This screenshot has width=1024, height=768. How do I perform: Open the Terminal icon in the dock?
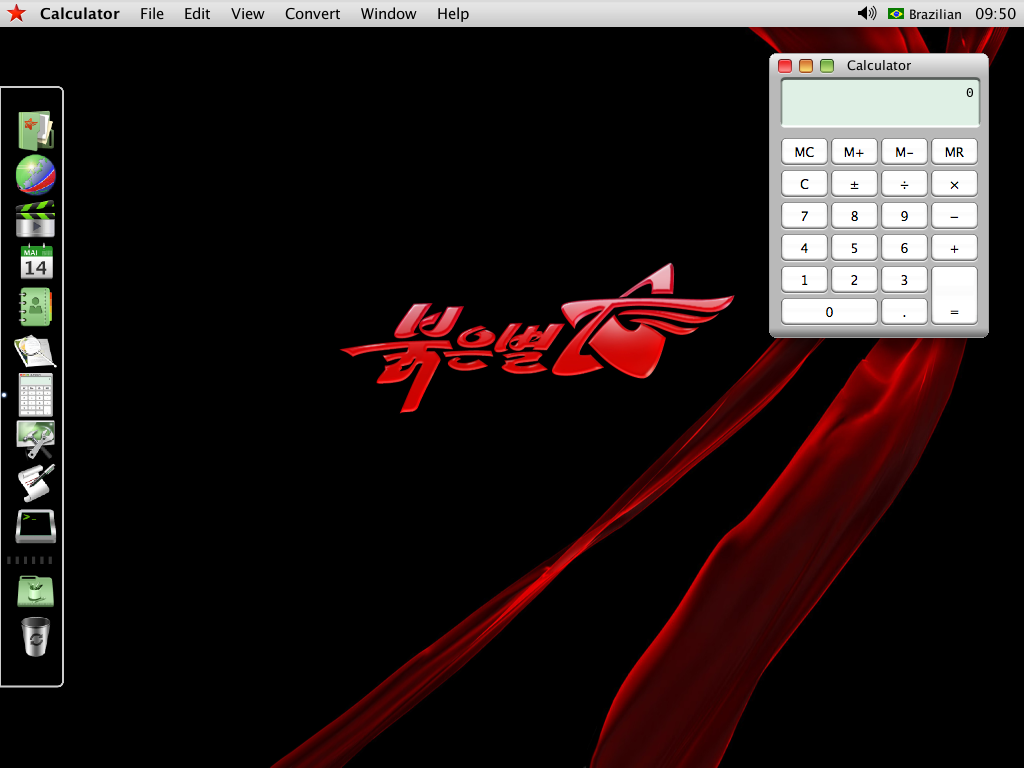click(36, 526)
